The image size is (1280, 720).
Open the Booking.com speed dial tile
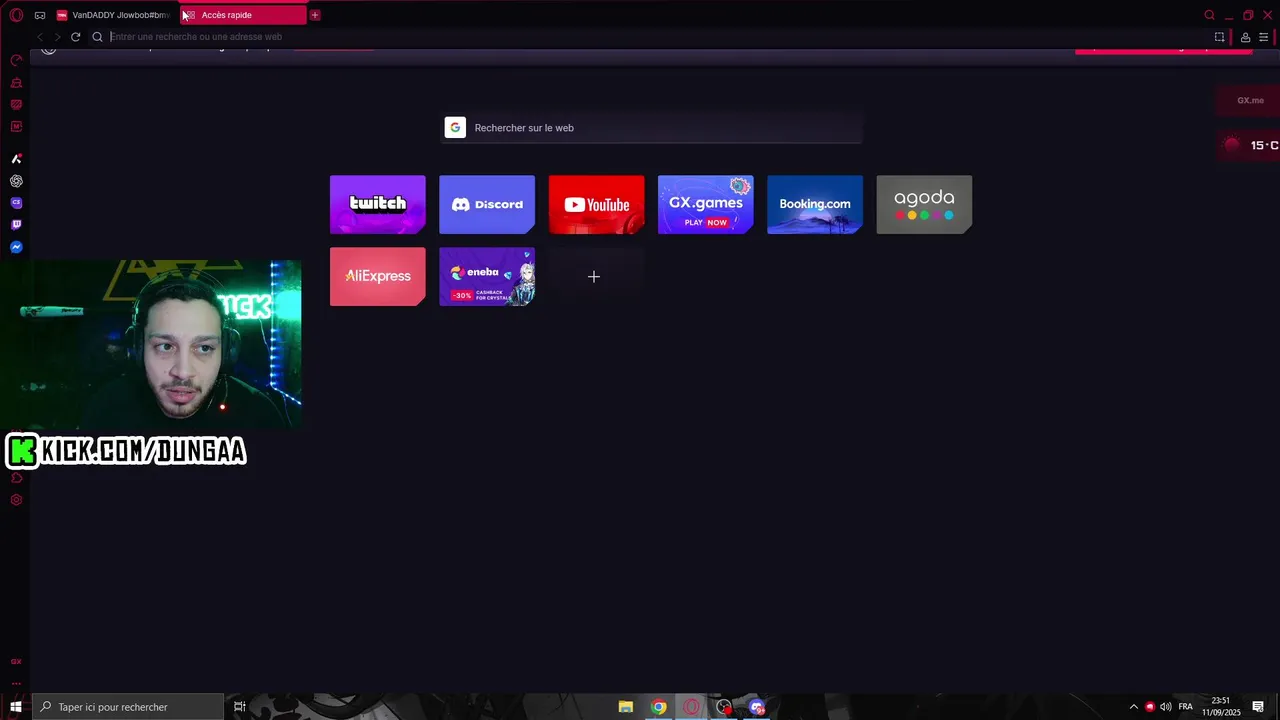point(815,204)
